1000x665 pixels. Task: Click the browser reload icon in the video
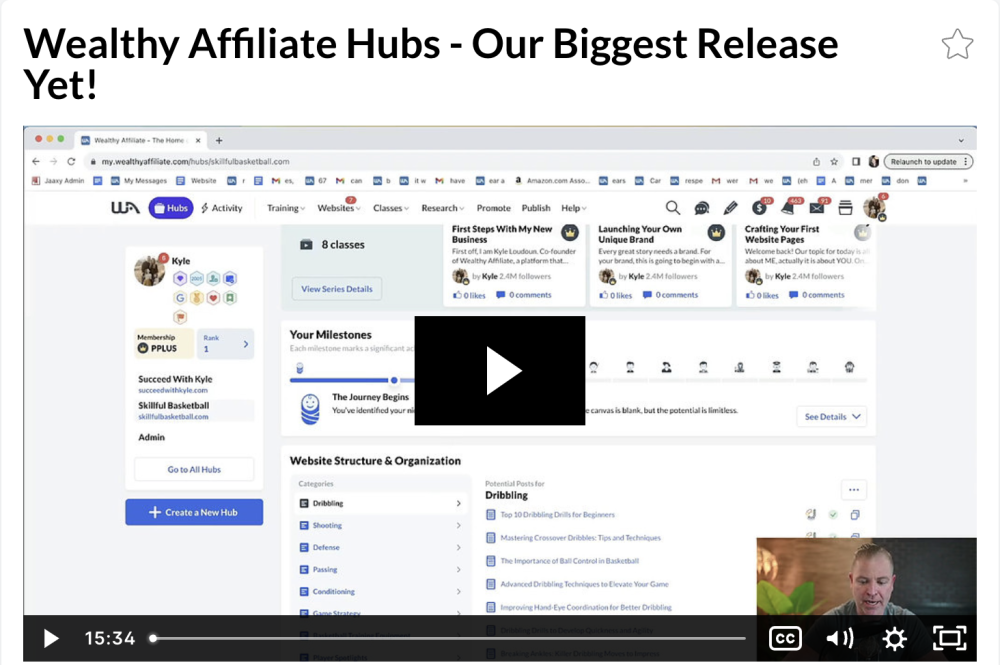pyautogui.click(x=71, y=162)
